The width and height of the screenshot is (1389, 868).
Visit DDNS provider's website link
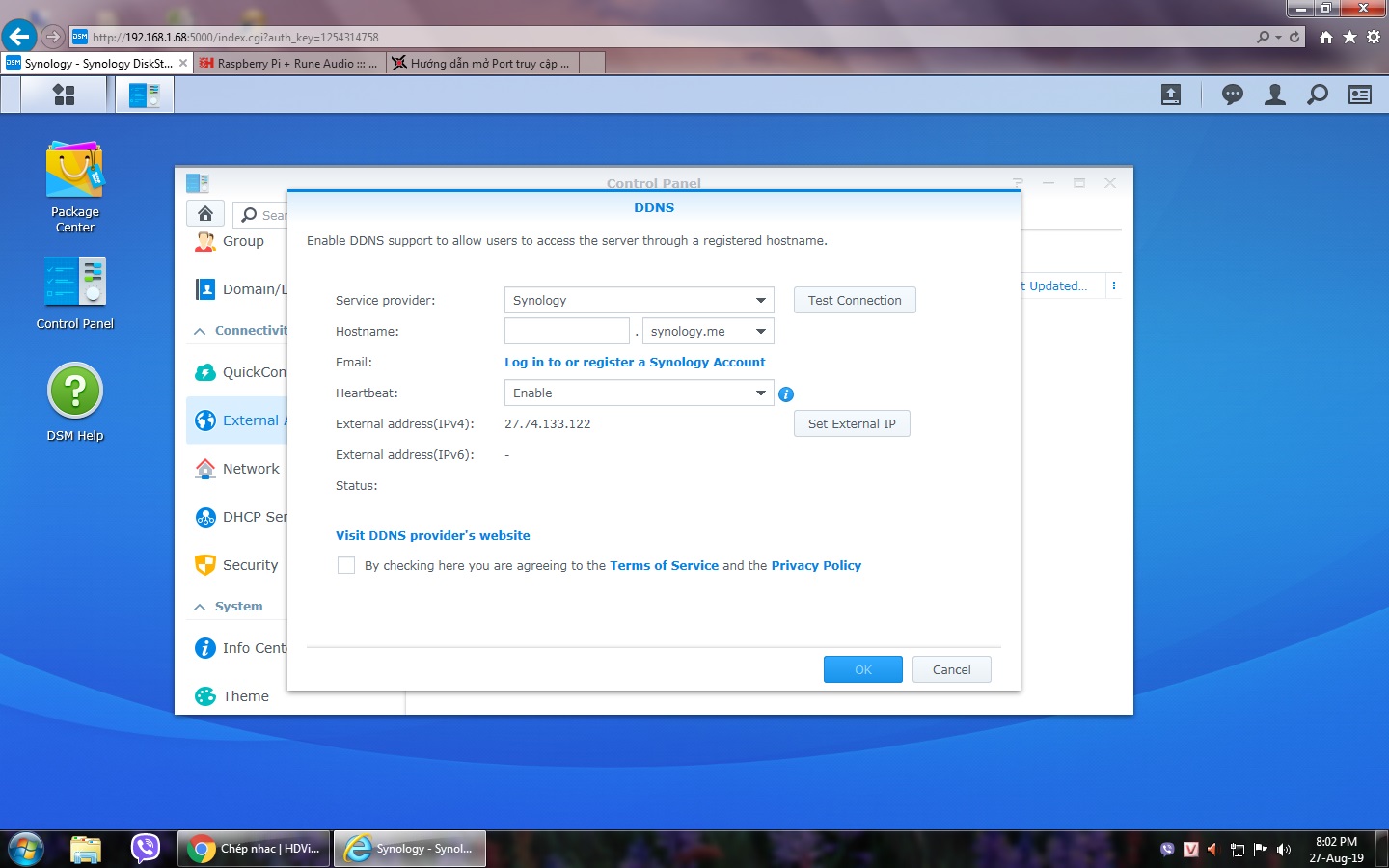pyautogui.click(x=433, y=535)
